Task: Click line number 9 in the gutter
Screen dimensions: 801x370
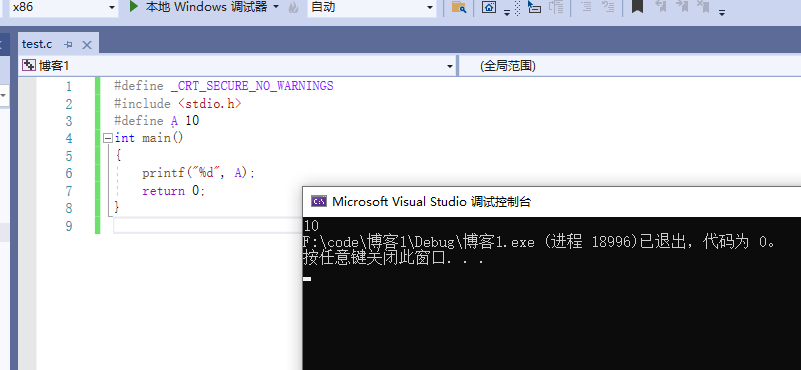Action: [69, 226]
